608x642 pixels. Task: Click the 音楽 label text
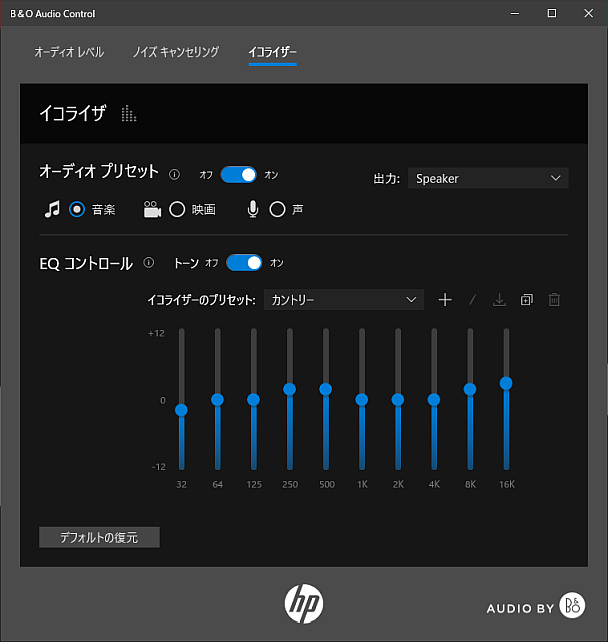pos(103,210)
